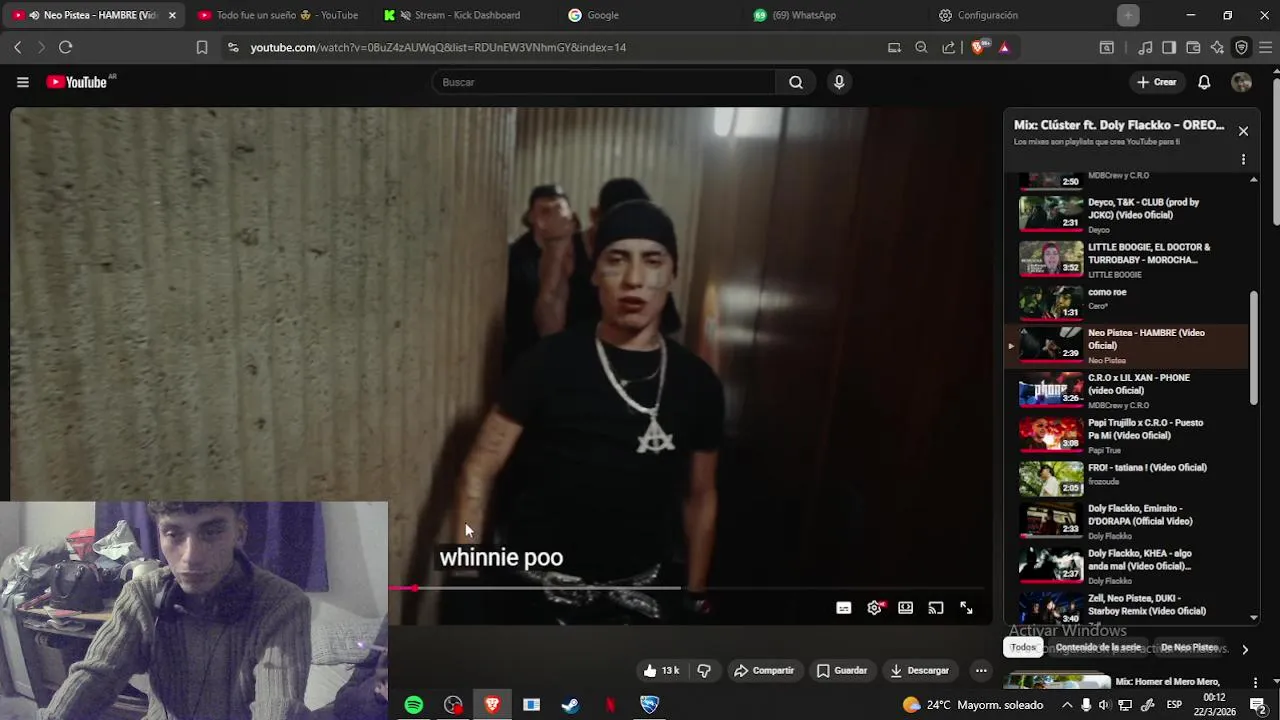
Task: Click the share page icon in address bar
Action: click(948, 47)
